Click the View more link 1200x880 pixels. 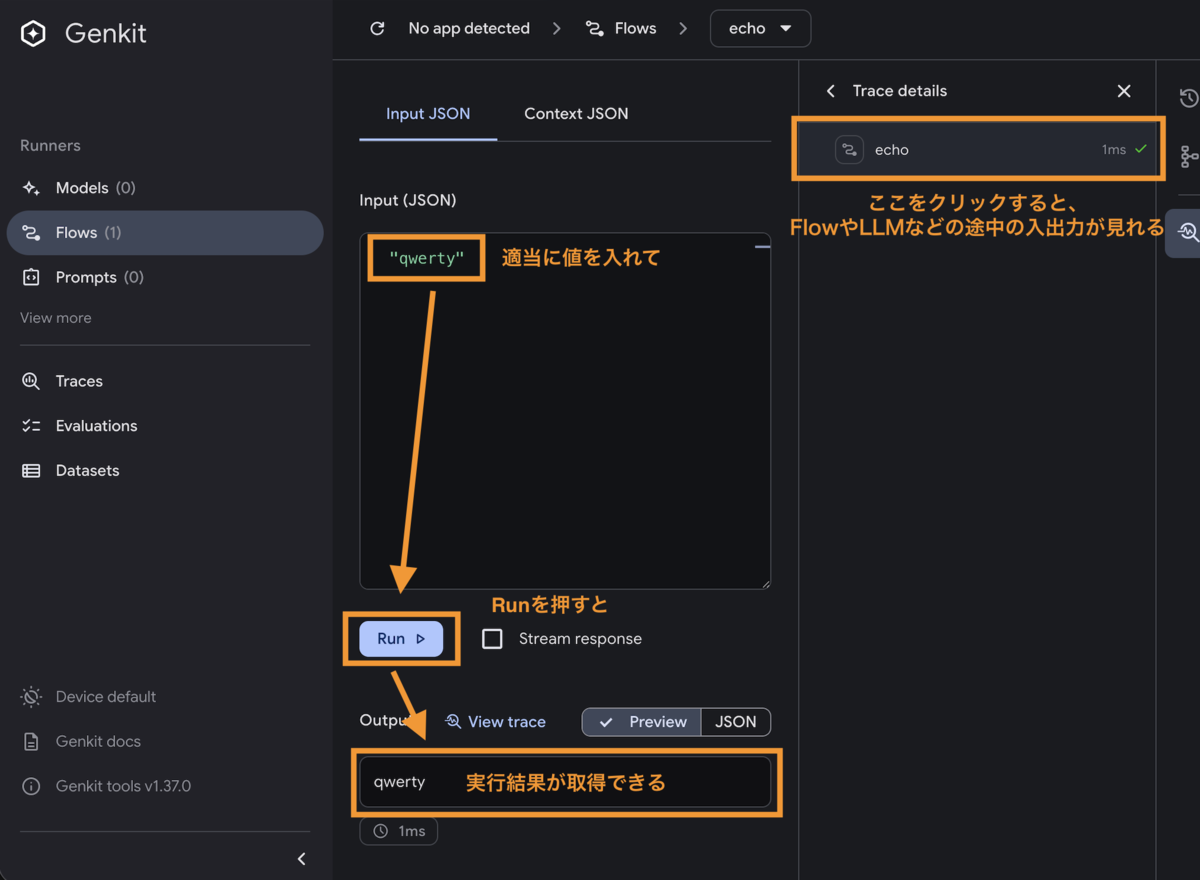tap(56, 318)
